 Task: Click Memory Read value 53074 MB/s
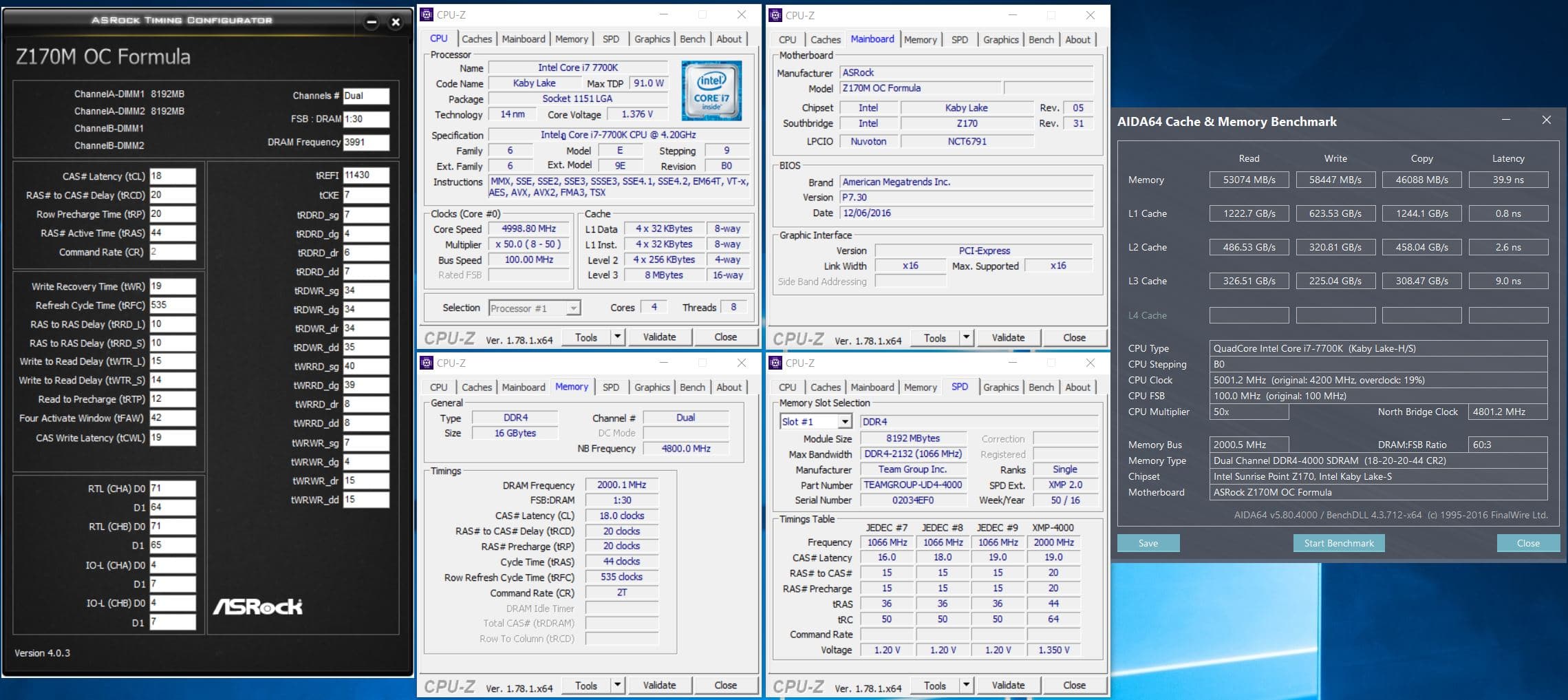(1249, 180)
